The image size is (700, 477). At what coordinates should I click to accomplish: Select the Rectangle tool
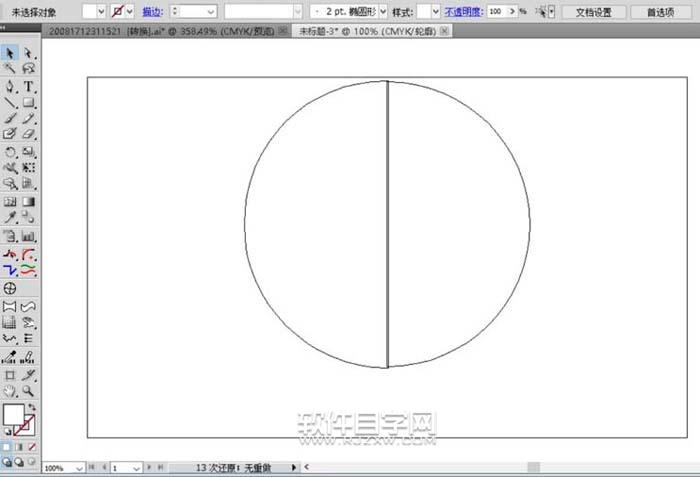click(x=29, y=102)
